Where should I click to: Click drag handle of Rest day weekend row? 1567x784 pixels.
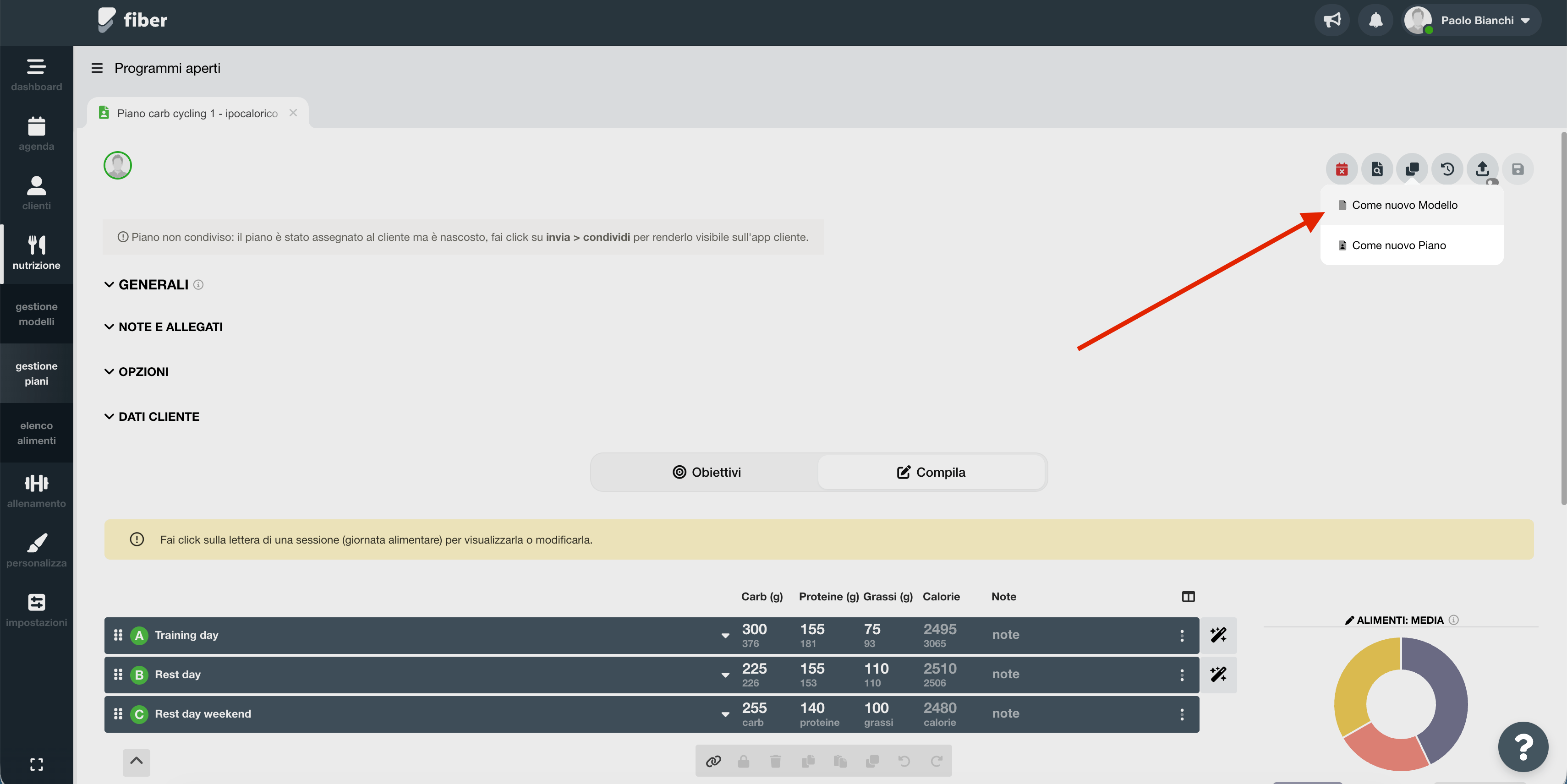[118, 714]
